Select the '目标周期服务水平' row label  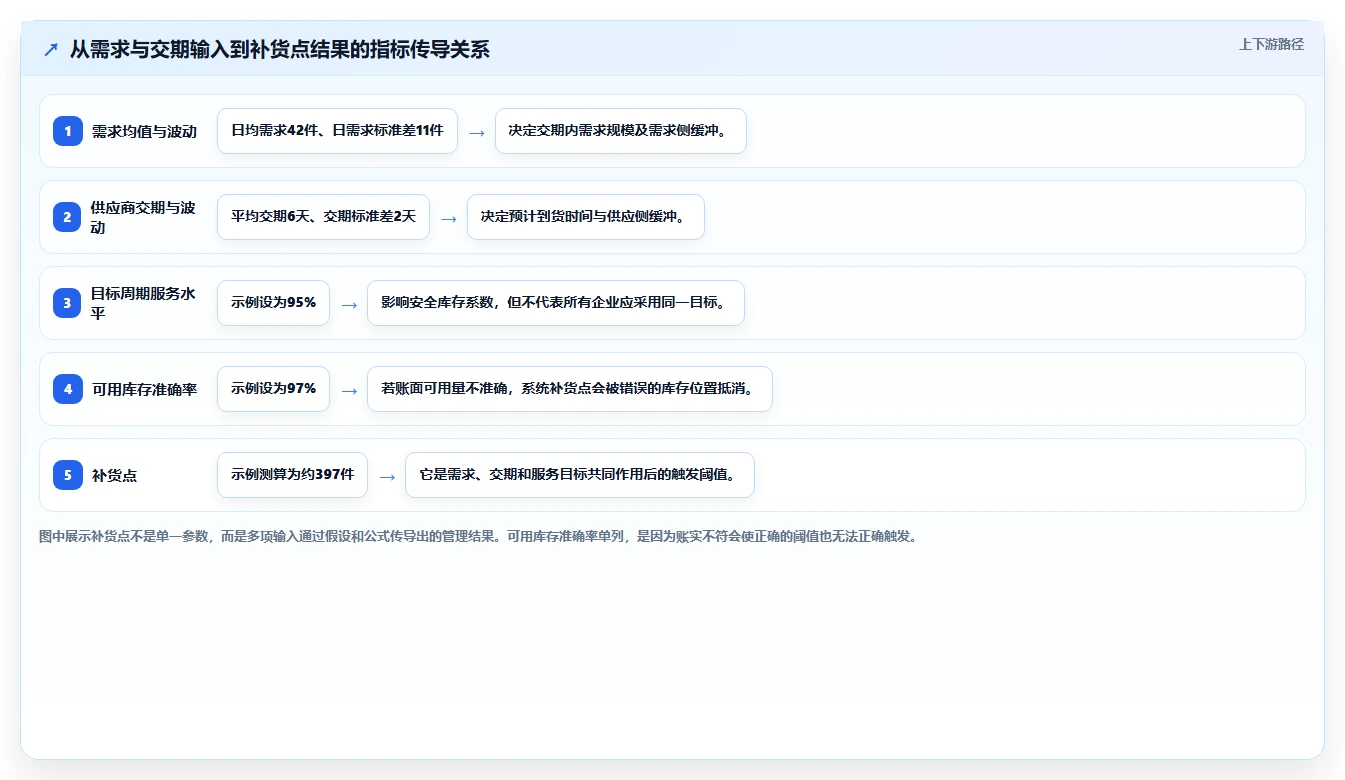(x=144, y=303)
